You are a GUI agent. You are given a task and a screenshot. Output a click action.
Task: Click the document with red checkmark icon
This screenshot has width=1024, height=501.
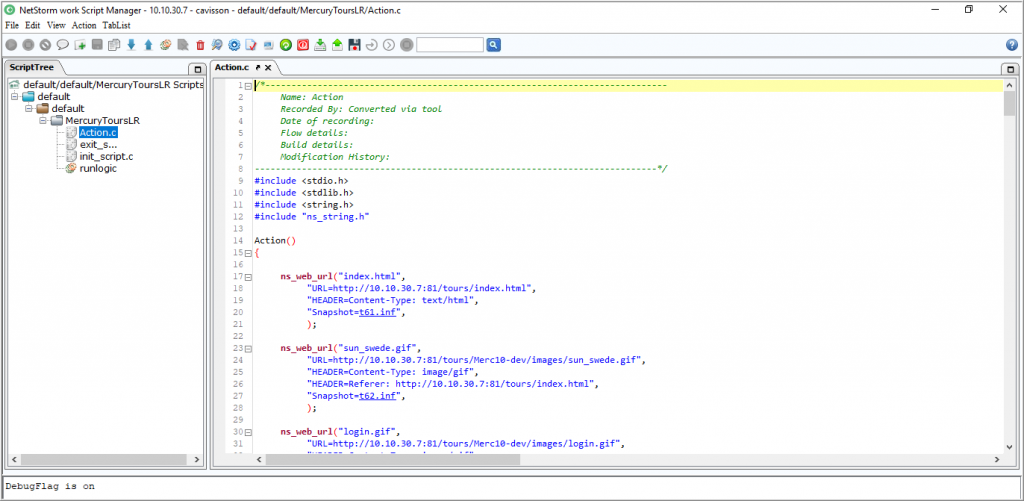coord(251,45)
